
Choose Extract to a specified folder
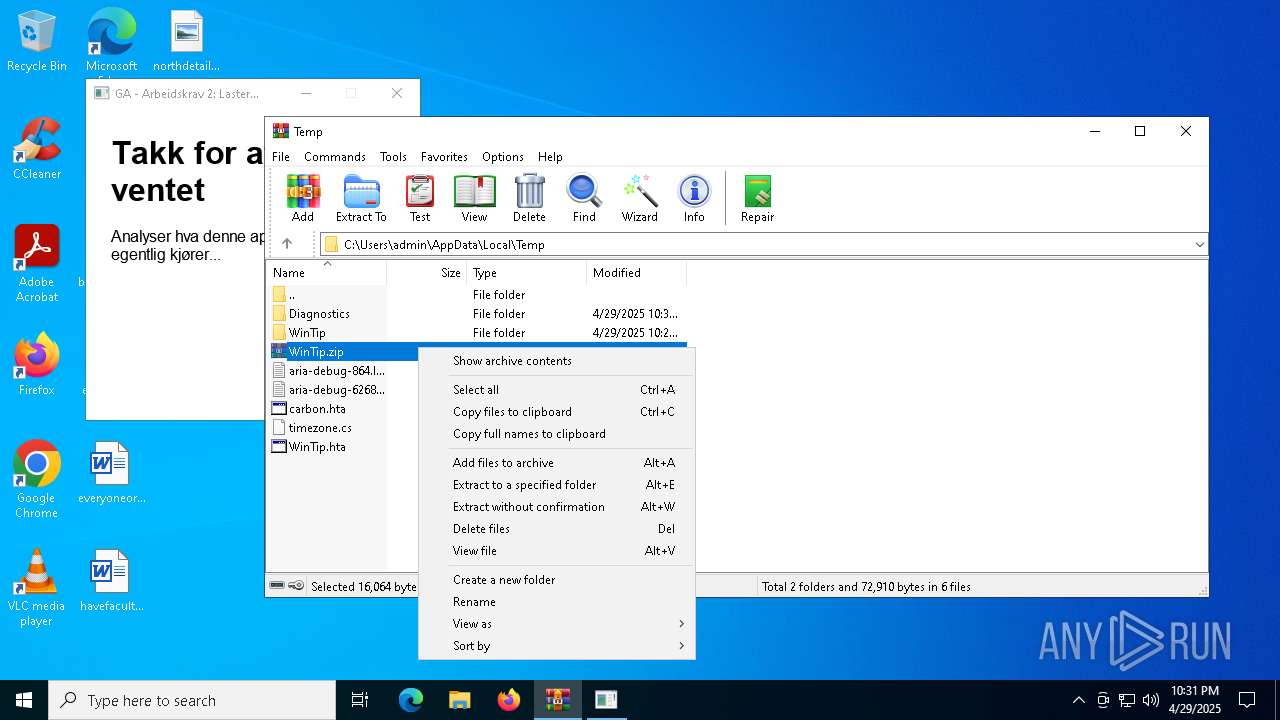556,485
